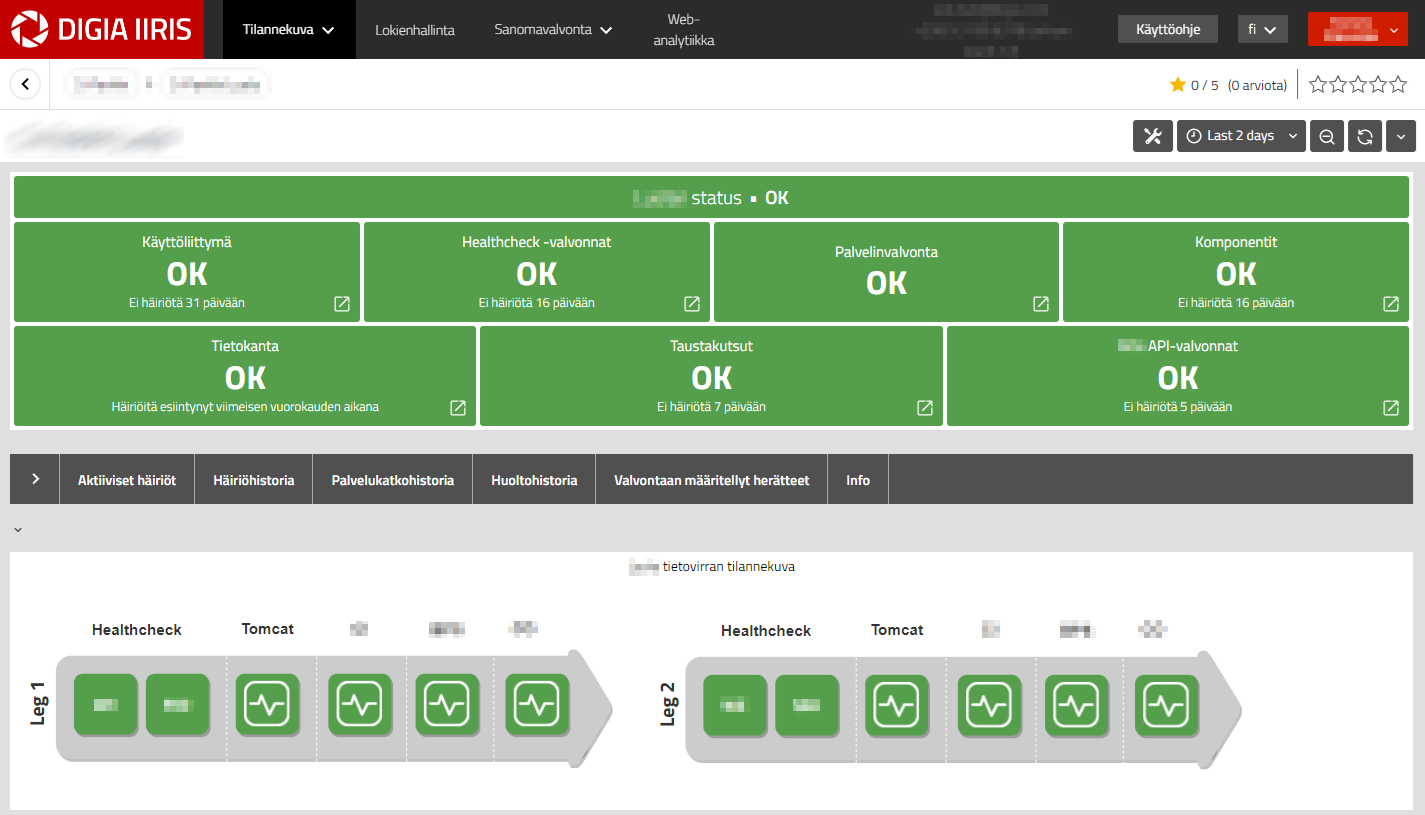
Task: Click the first Healthcheck green box in Leg 1
Action: point(106,705)
